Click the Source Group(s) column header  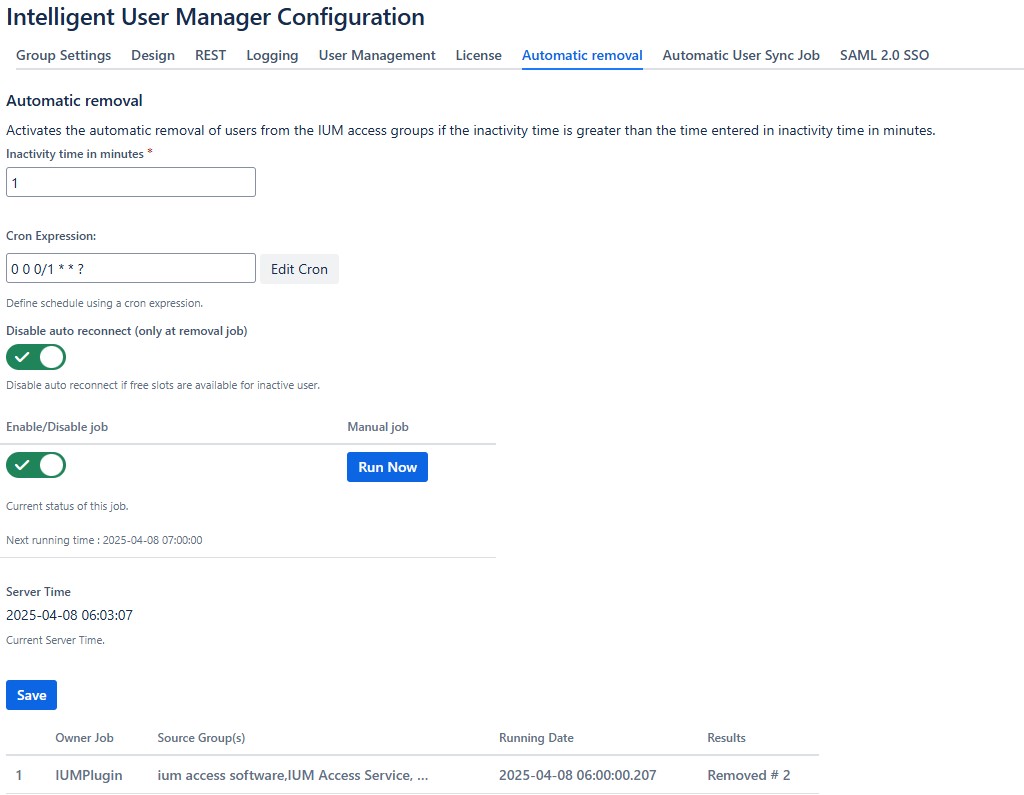(201, 738)
